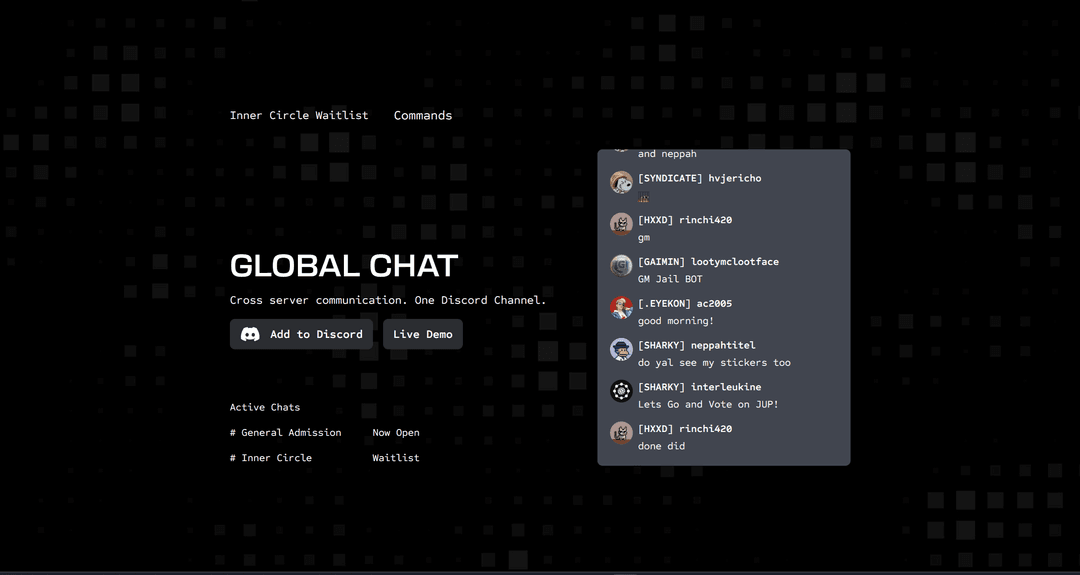Click the [.EYEKON] ac2005 username
The height and width of the screenshot is (575, 1080).
(x=685, y=304)
